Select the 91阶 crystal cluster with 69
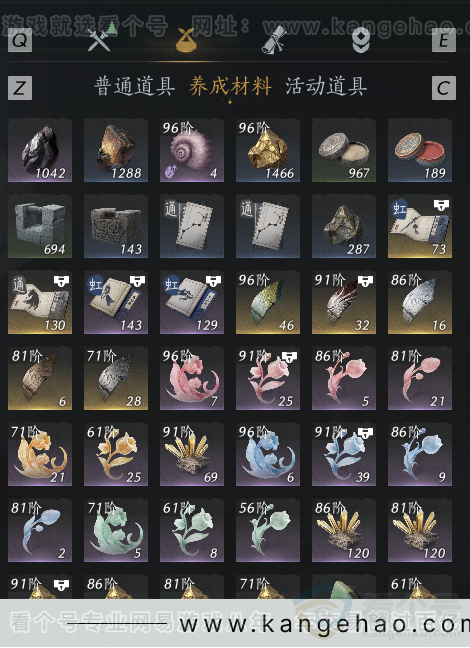The width and height of the screenshot is (470, 648). (192, 455)
